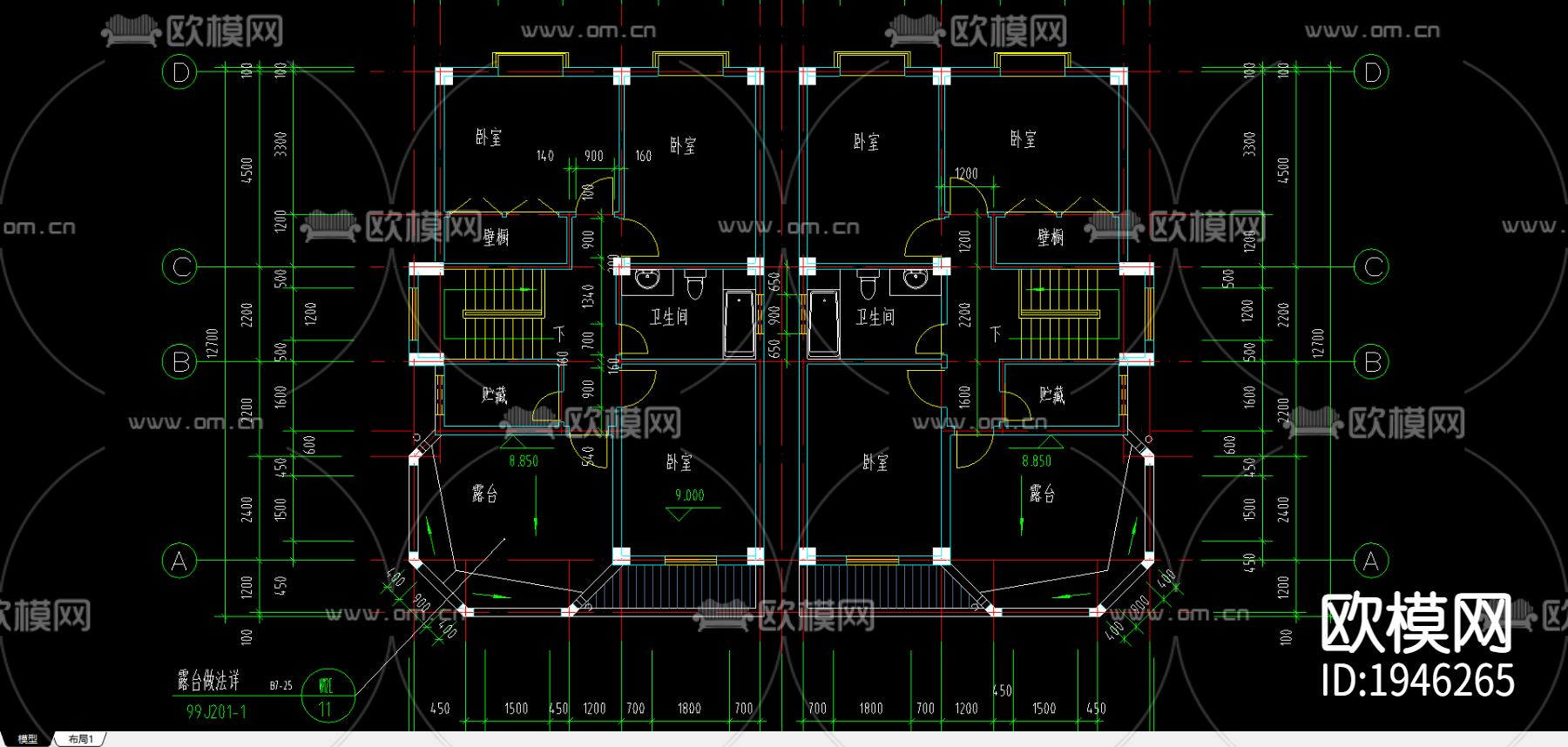Open the 布局1 layout tab
This screenshot has height=747, width=1568.
pyautogui.click(x=80, y=739)
